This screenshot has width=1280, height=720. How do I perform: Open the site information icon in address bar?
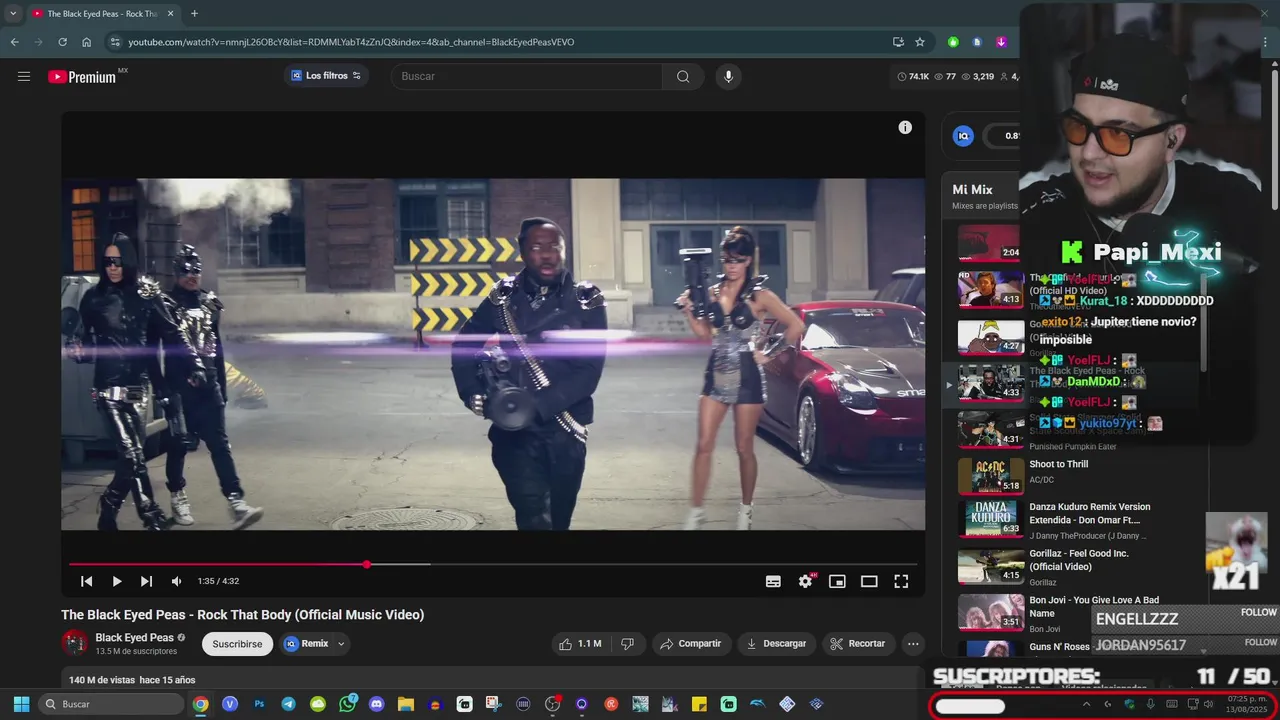(115, 42)
